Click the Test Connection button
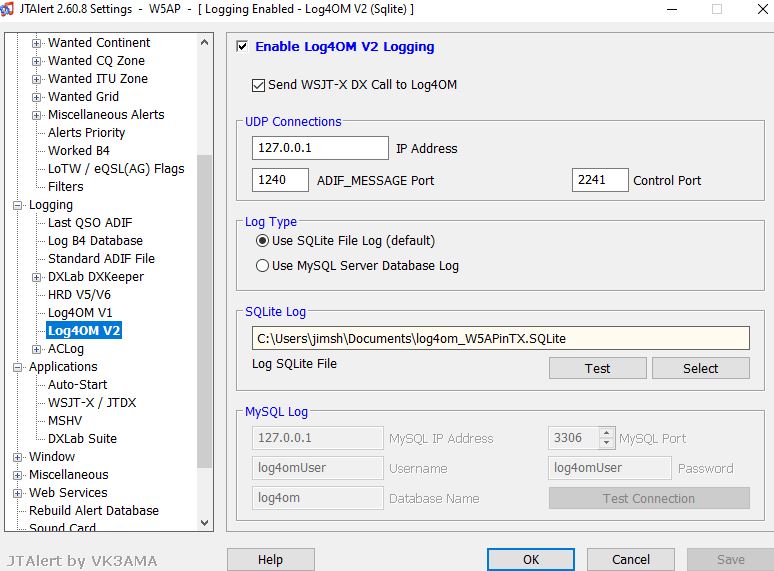The height and width of the screenshot is (571, 774). click(649, 498)
